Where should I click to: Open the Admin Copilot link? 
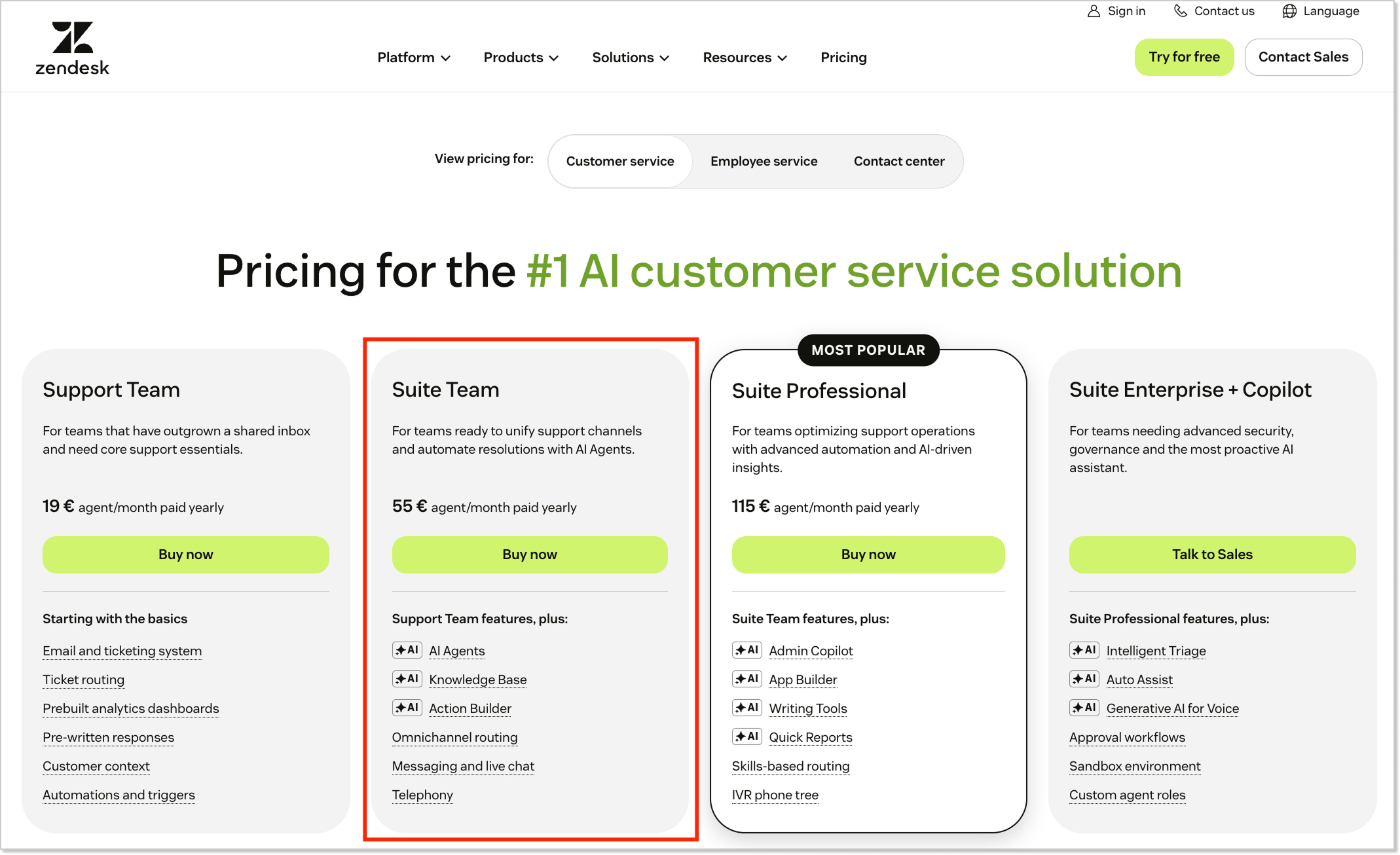(x=811, y=651)
